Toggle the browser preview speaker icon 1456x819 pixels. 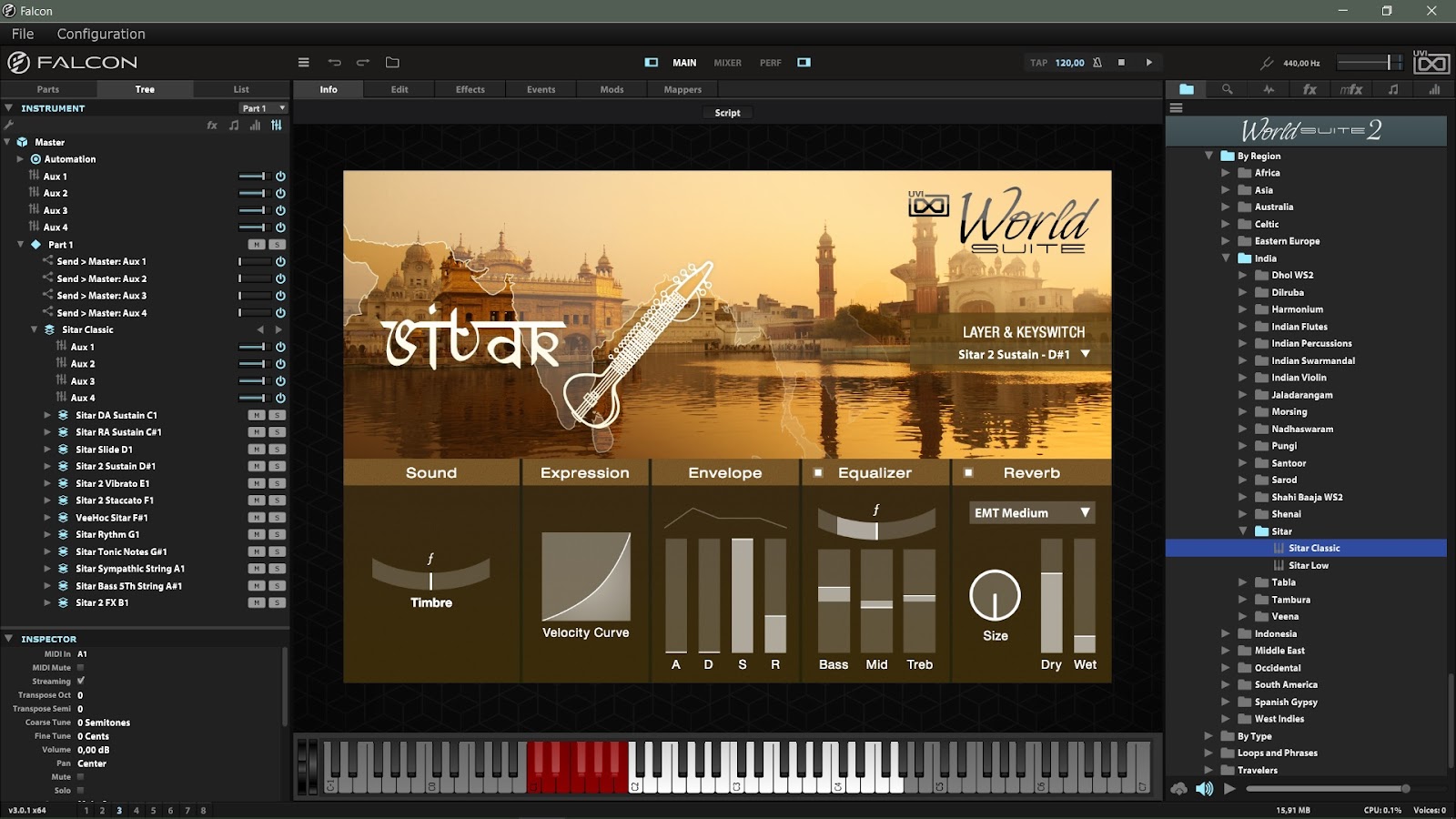1204,789
